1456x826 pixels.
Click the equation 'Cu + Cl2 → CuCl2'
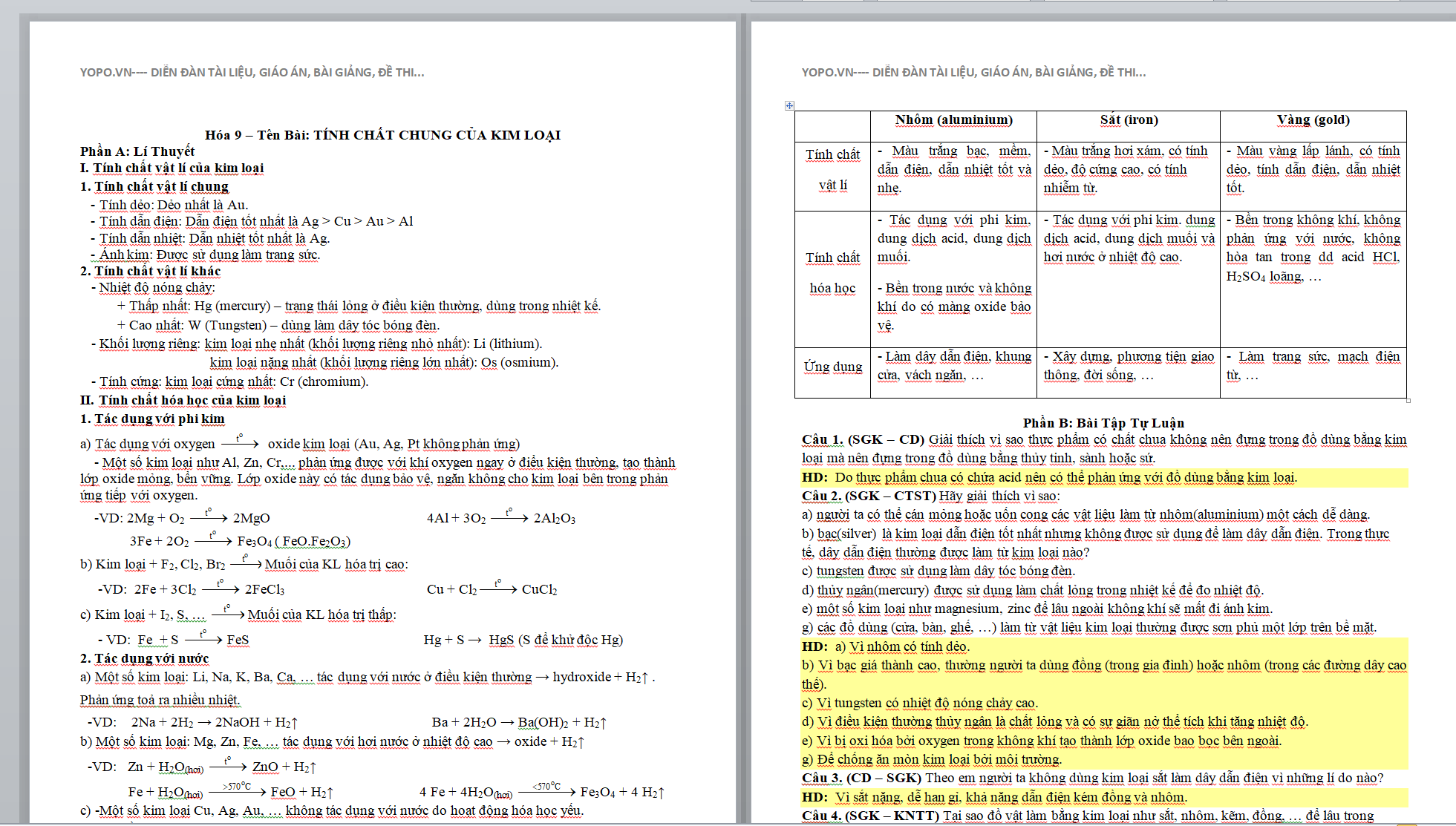pyautogui.click(x=492, y=589)
